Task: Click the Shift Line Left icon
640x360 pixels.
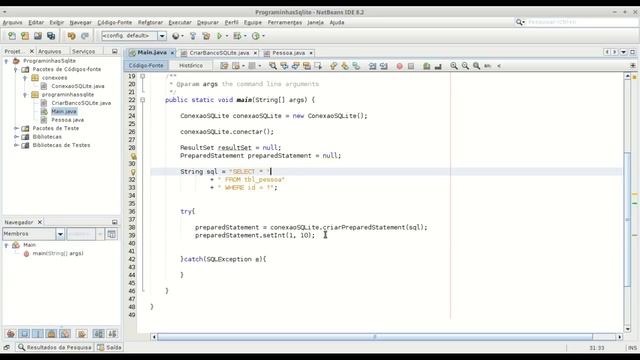Action: 372,66
